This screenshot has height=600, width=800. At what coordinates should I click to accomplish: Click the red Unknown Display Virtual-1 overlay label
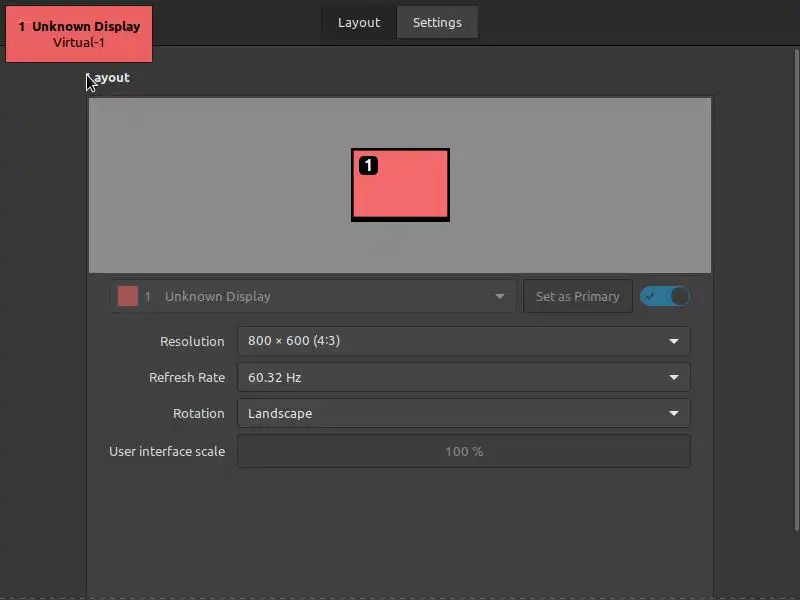pos(79,34)
